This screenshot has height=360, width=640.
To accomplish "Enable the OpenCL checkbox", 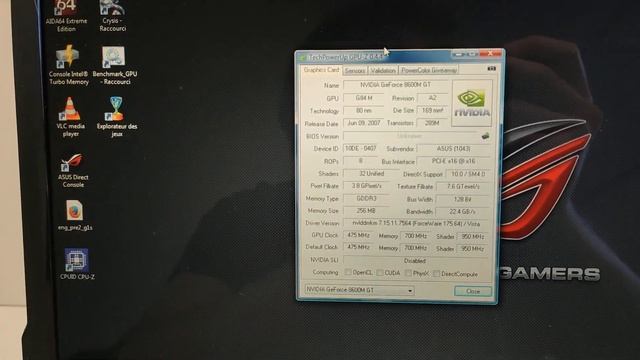I will click(x=348, y=272).
